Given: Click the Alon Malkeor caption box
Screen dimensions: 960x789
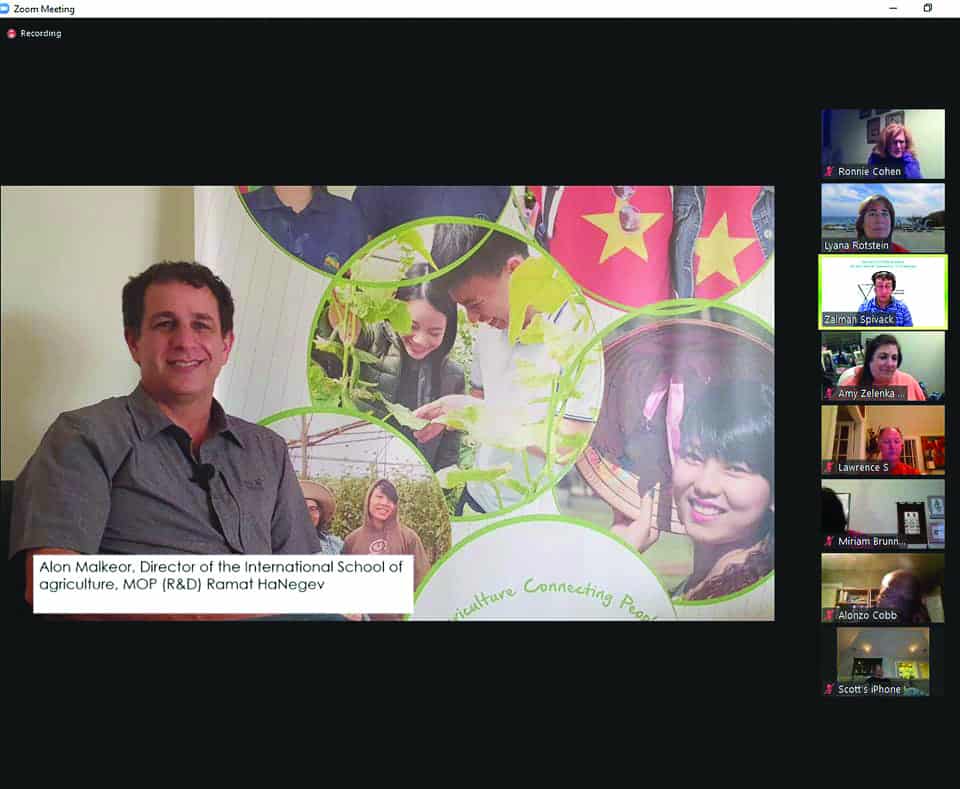Looking at the screenshot, I should pyautogui.click(x=222, y=584).
